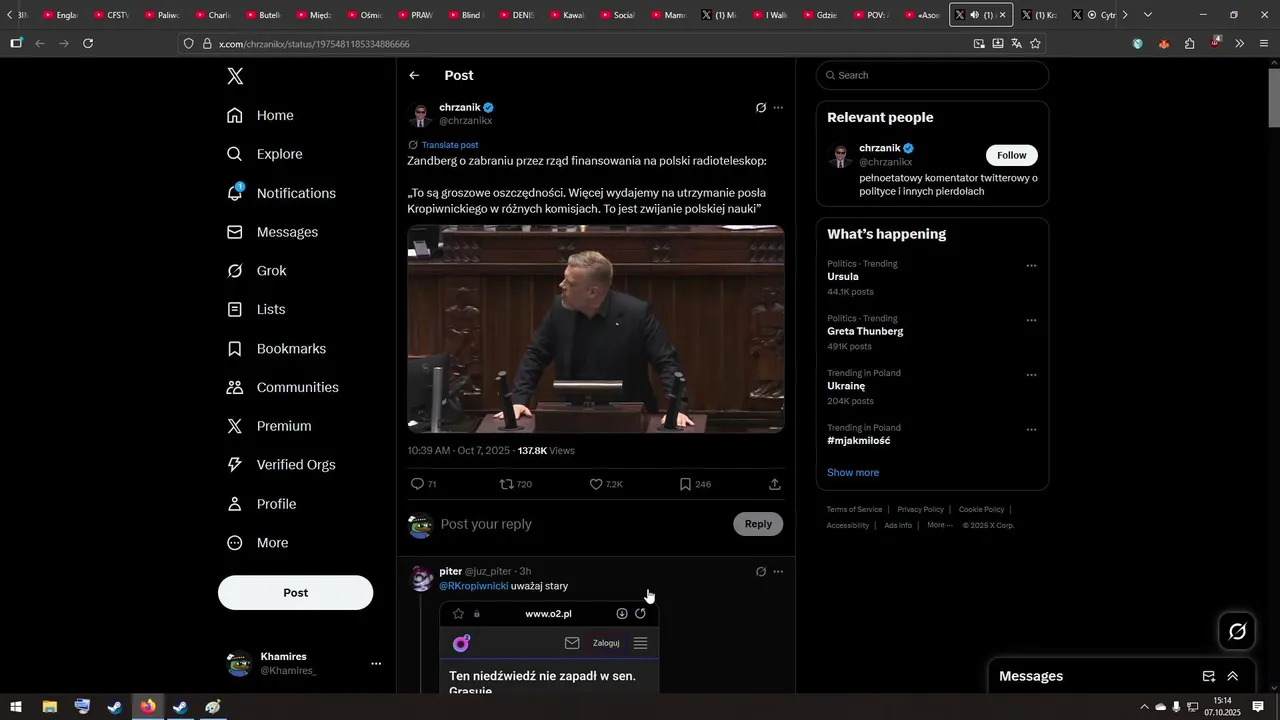Open Cookie Policy footer link
Viewport: 1280px width, 720px height.
pyautogui.click(x=981, y=510)
